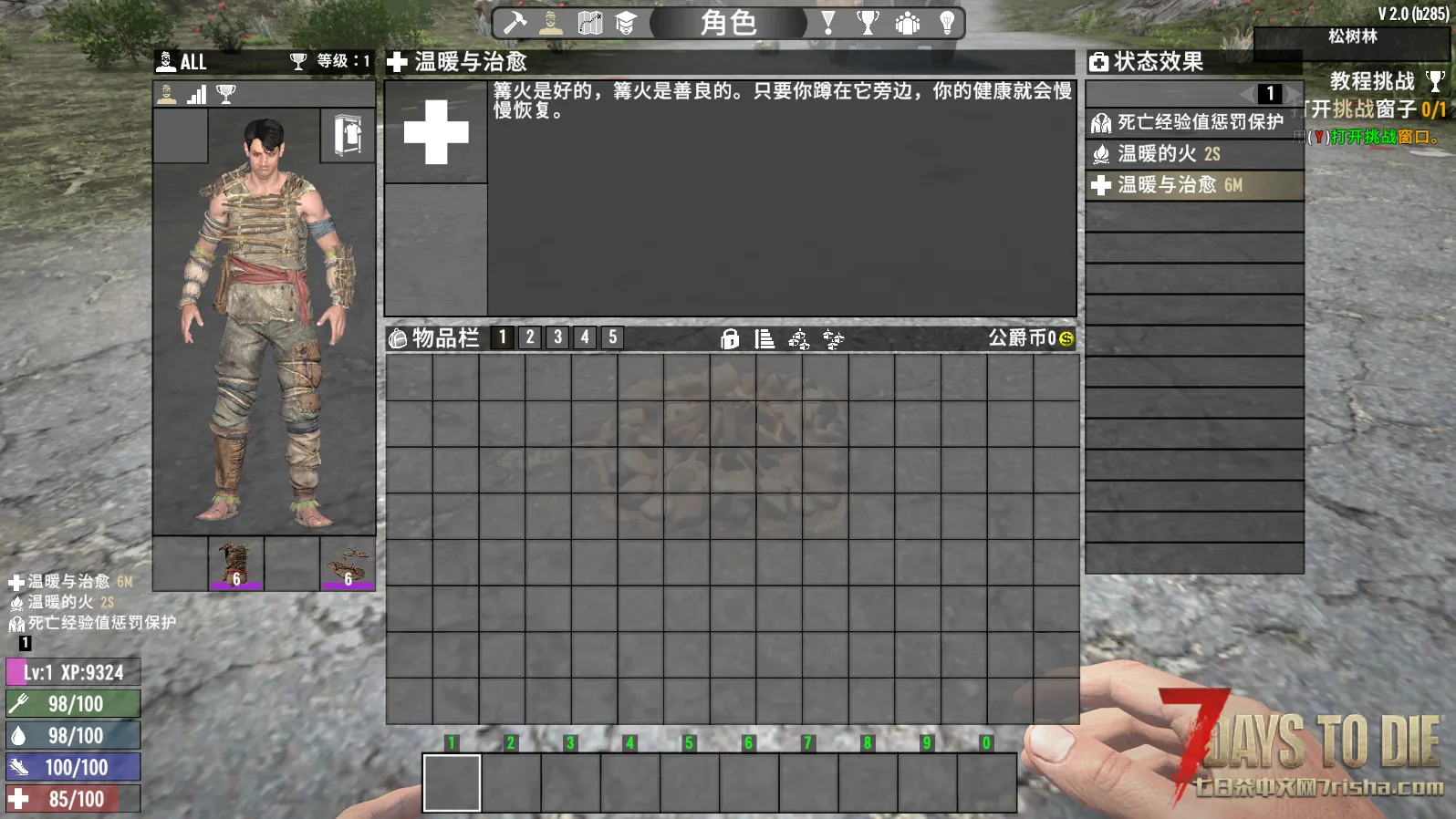Click the backpack icon beside 物品栏

398,338
